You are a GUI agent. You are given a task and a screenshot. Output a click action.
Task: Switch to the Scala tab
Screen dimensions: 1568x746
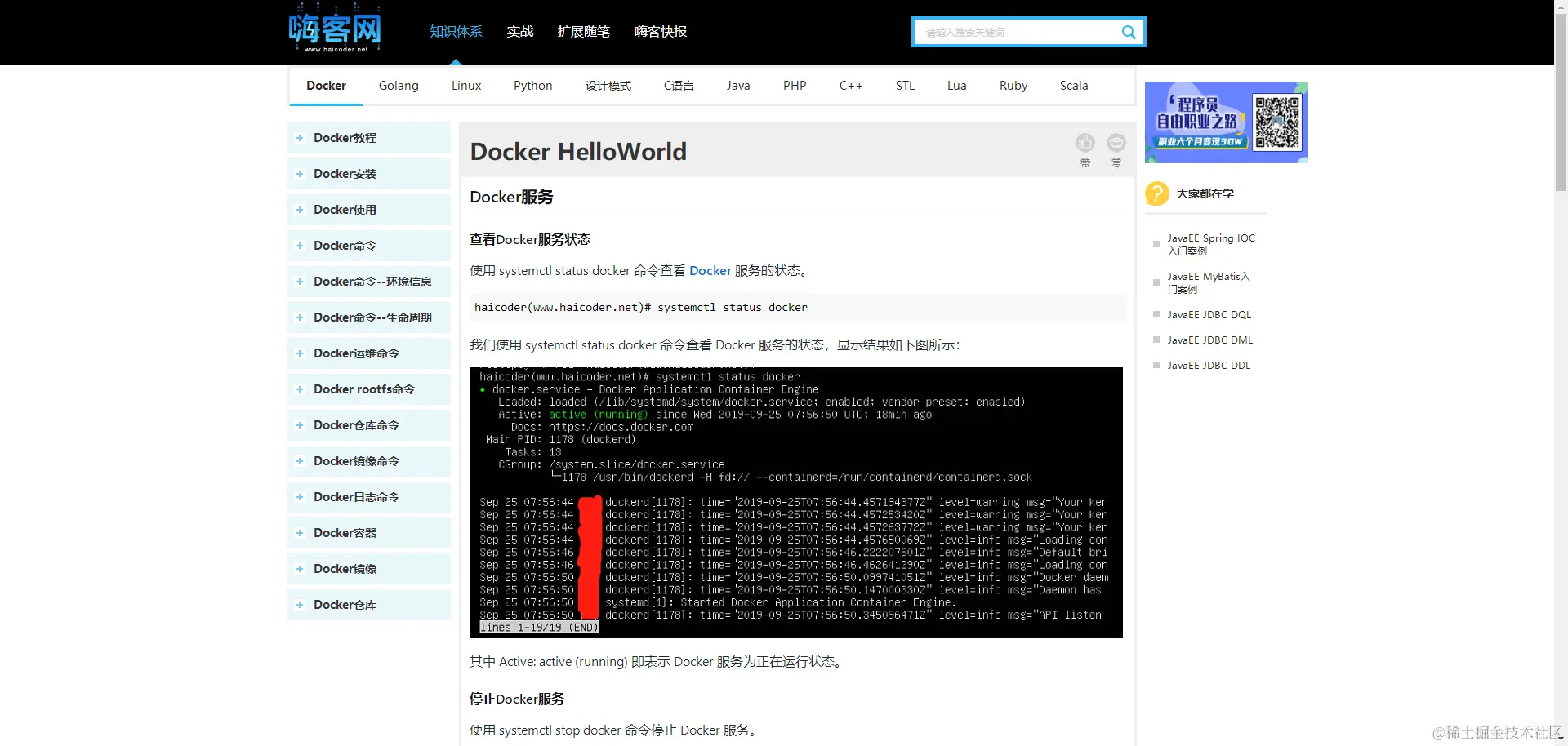coord(1074,86)
